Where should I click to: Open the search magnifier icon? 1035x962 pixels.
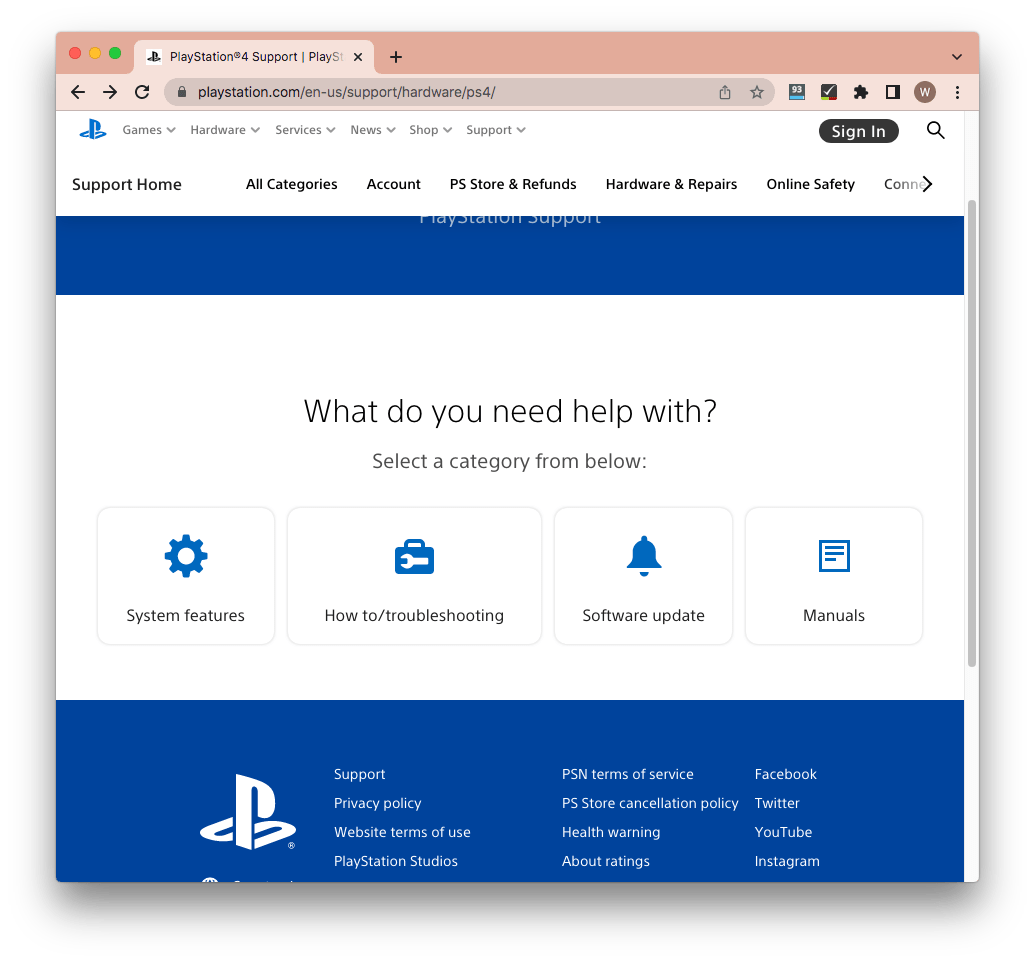point(935,130)
